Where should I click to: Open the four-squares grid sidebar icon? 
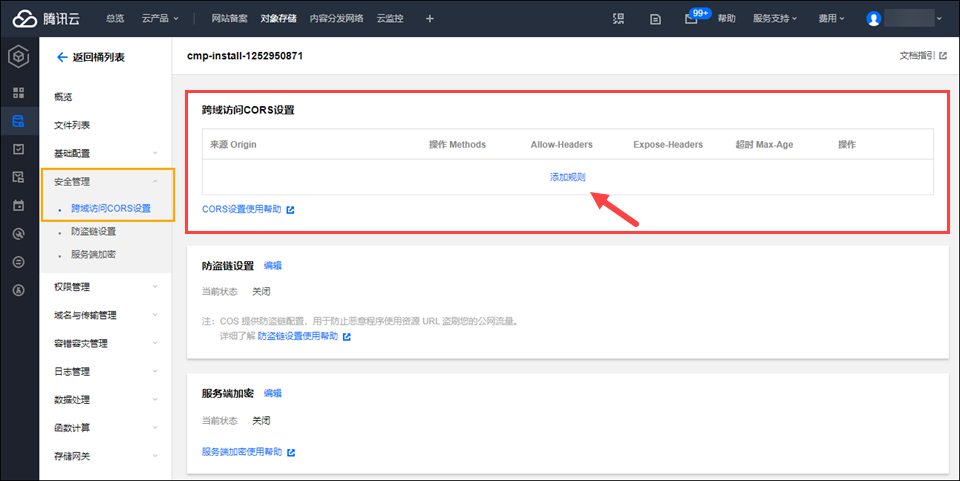[19, 93]
